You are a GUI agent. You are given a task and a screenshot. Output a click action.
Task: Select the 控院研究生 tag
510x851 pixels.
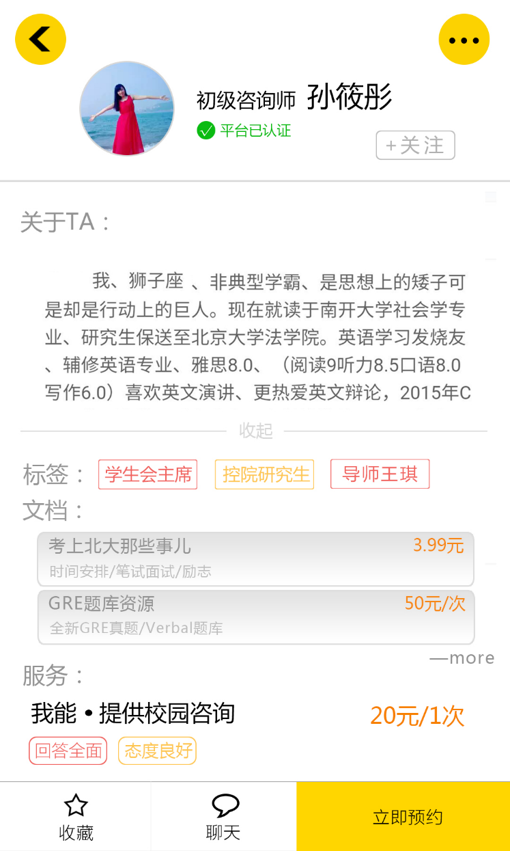(264, 474)
